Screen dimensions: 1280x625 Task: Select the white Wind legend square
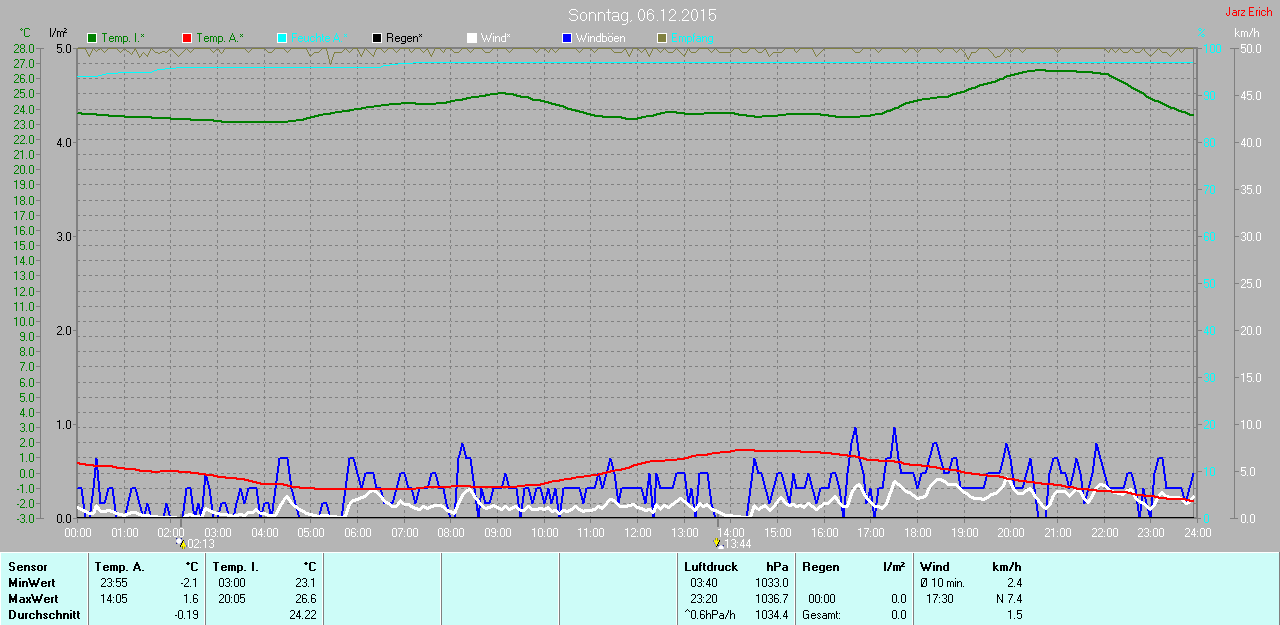pos(472,38)
